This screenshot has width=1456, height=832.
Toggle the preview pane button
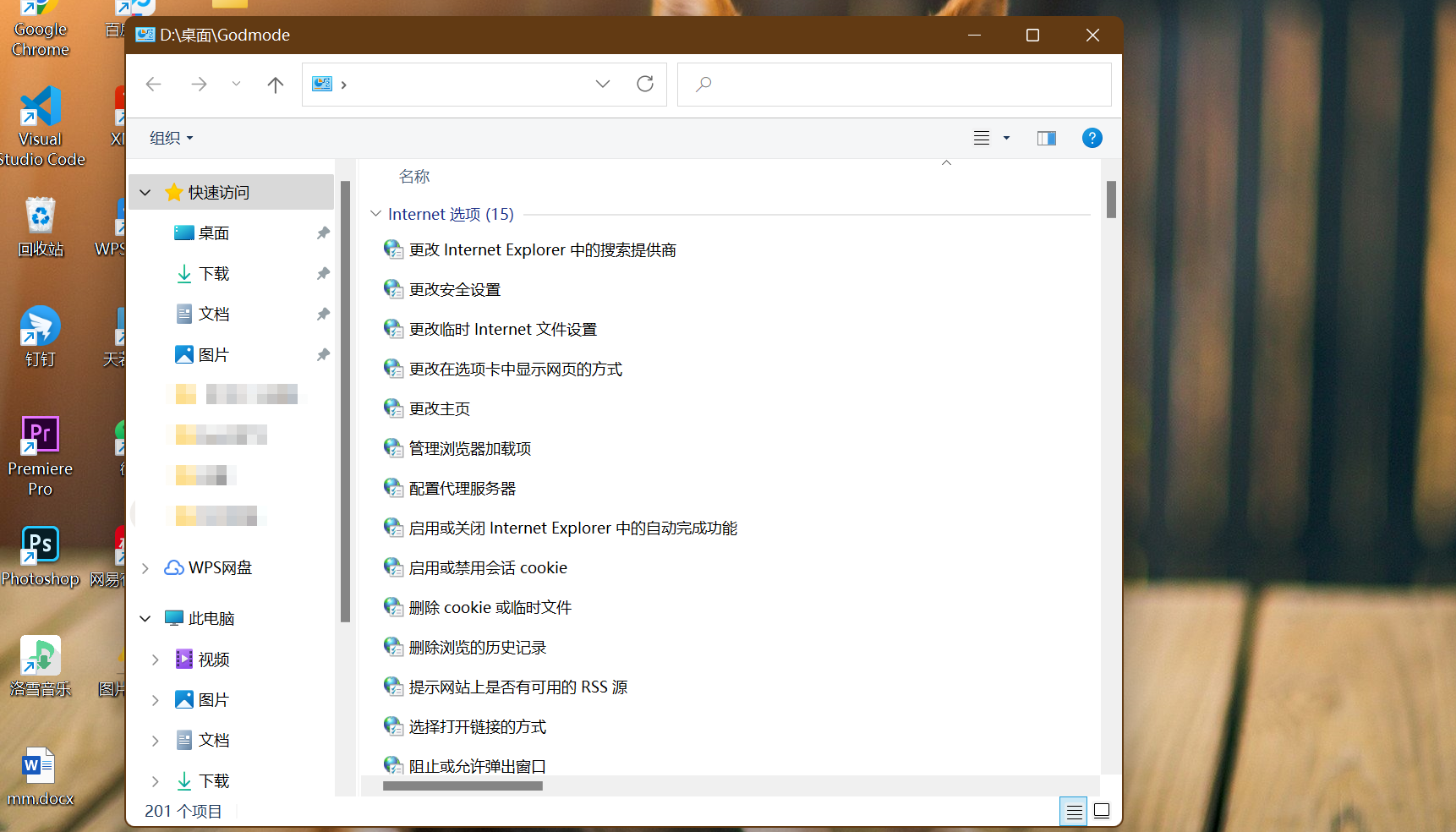coord(1046,138)
